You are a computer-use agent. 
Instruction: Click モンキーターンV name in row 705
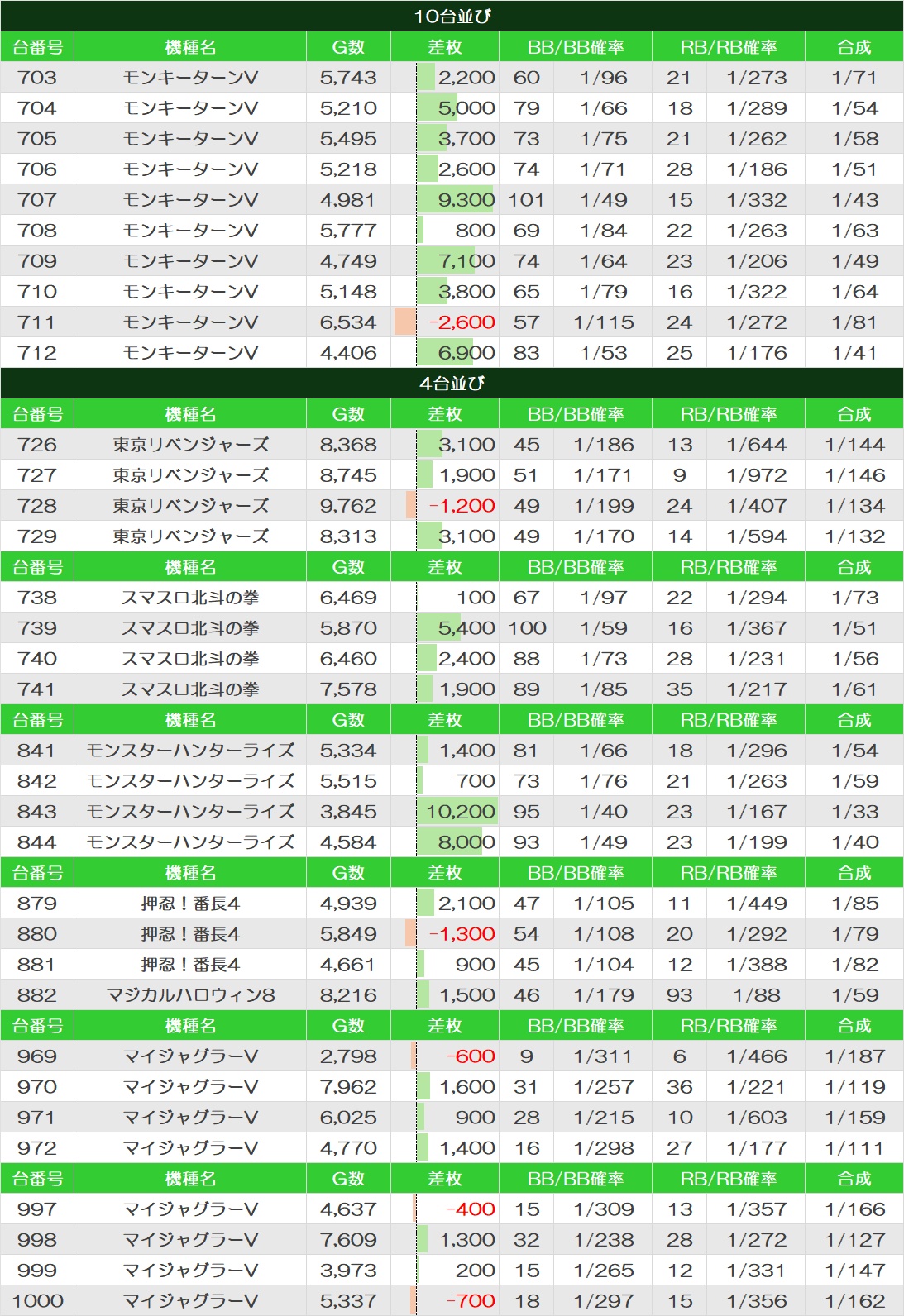(190, 139)
